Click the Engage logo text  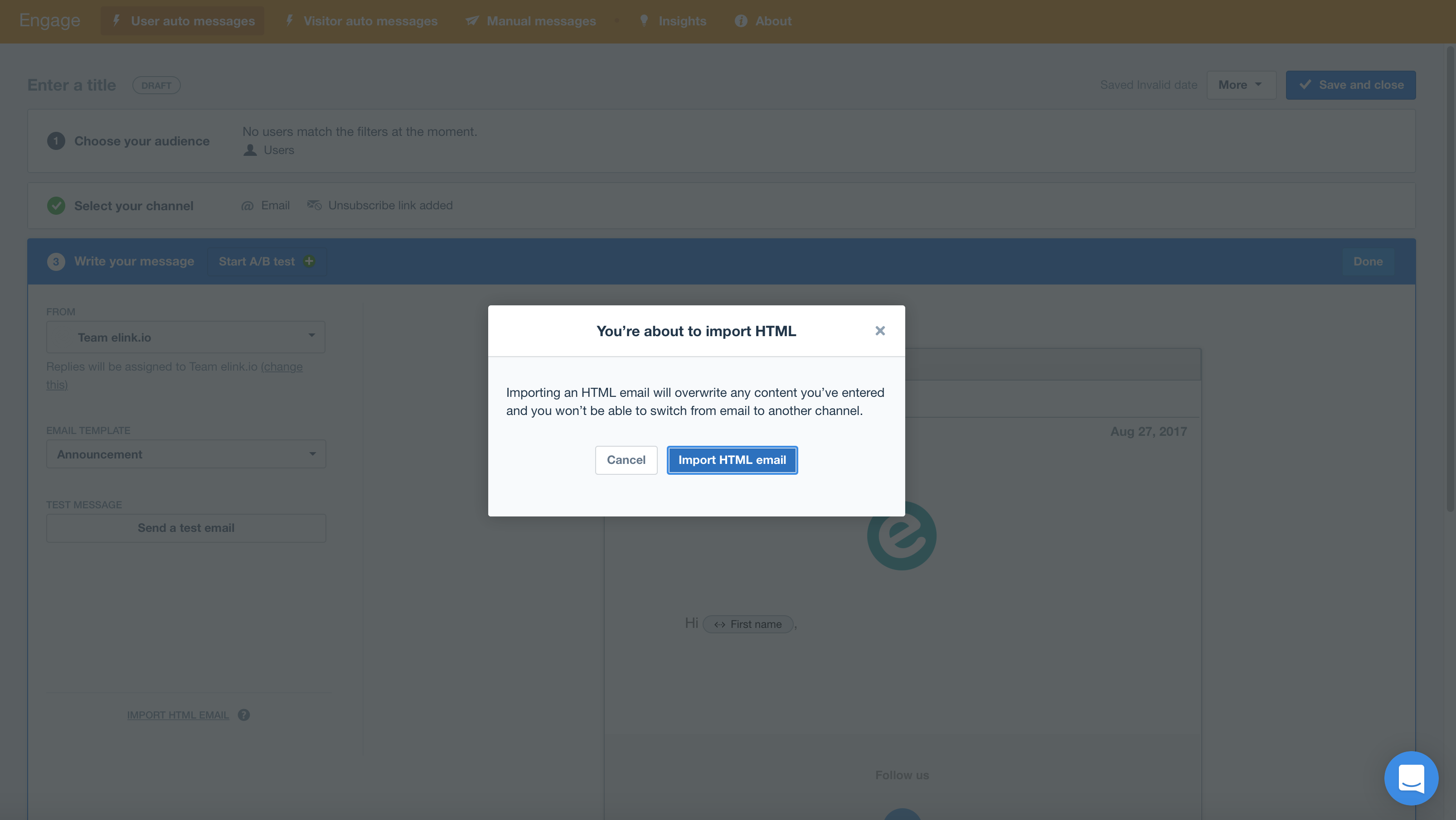pos(50,20)
